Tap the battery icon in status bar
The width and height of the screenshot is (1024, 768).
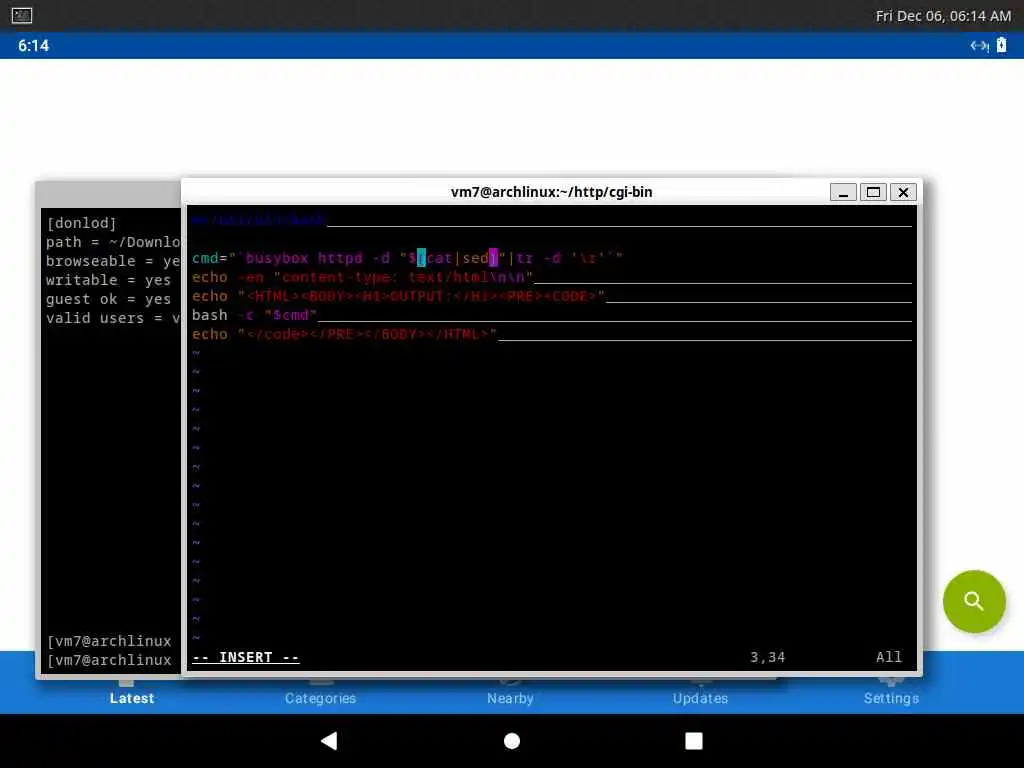[1001, 45]
